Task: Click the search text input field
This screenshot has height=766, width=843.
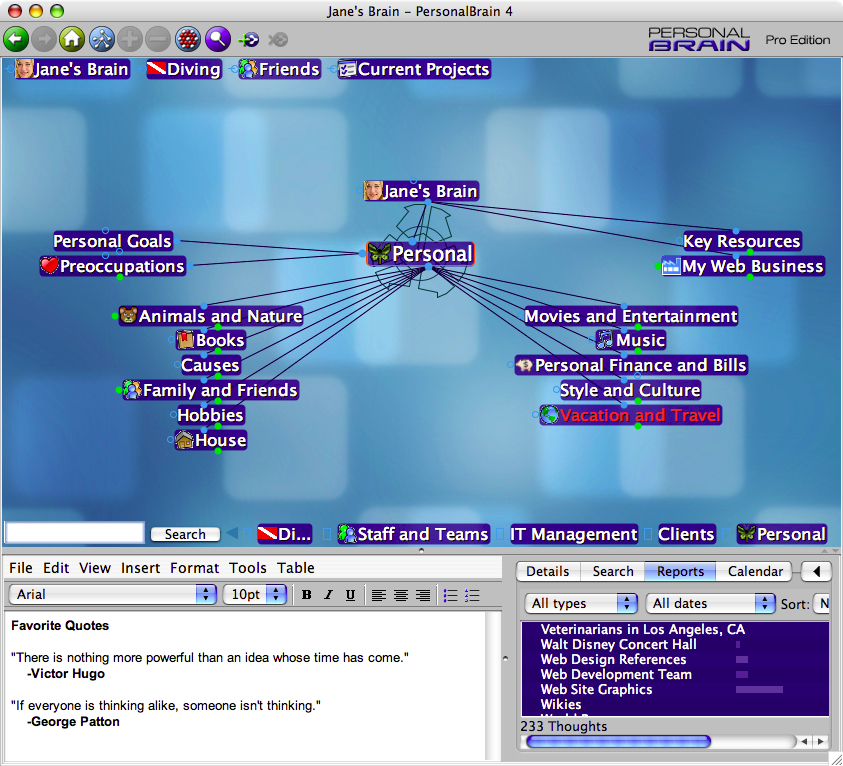Action: pos(75,533)
